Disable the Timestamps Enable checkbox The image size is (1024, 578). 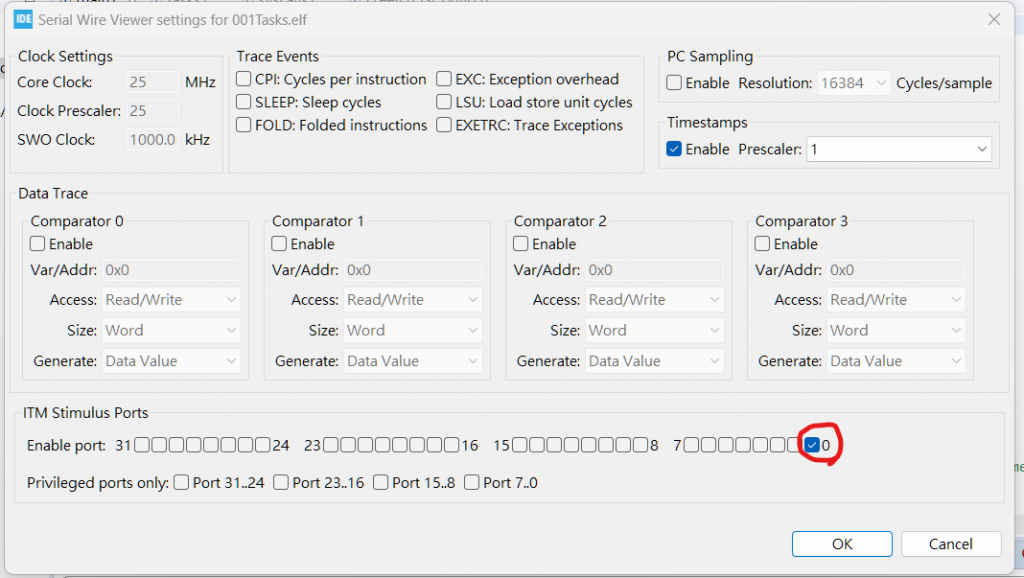[675, 149]
